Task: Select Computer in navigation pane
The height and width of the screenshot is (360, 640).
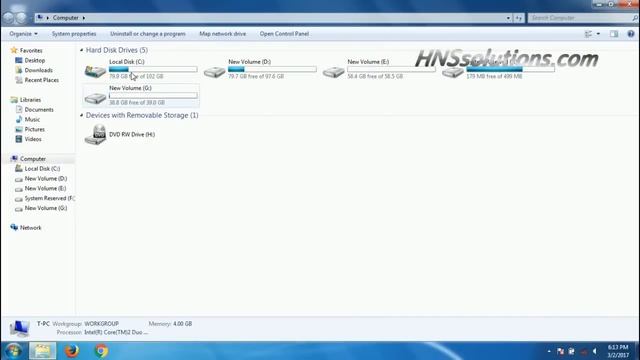Action: [x=33, y=159]
